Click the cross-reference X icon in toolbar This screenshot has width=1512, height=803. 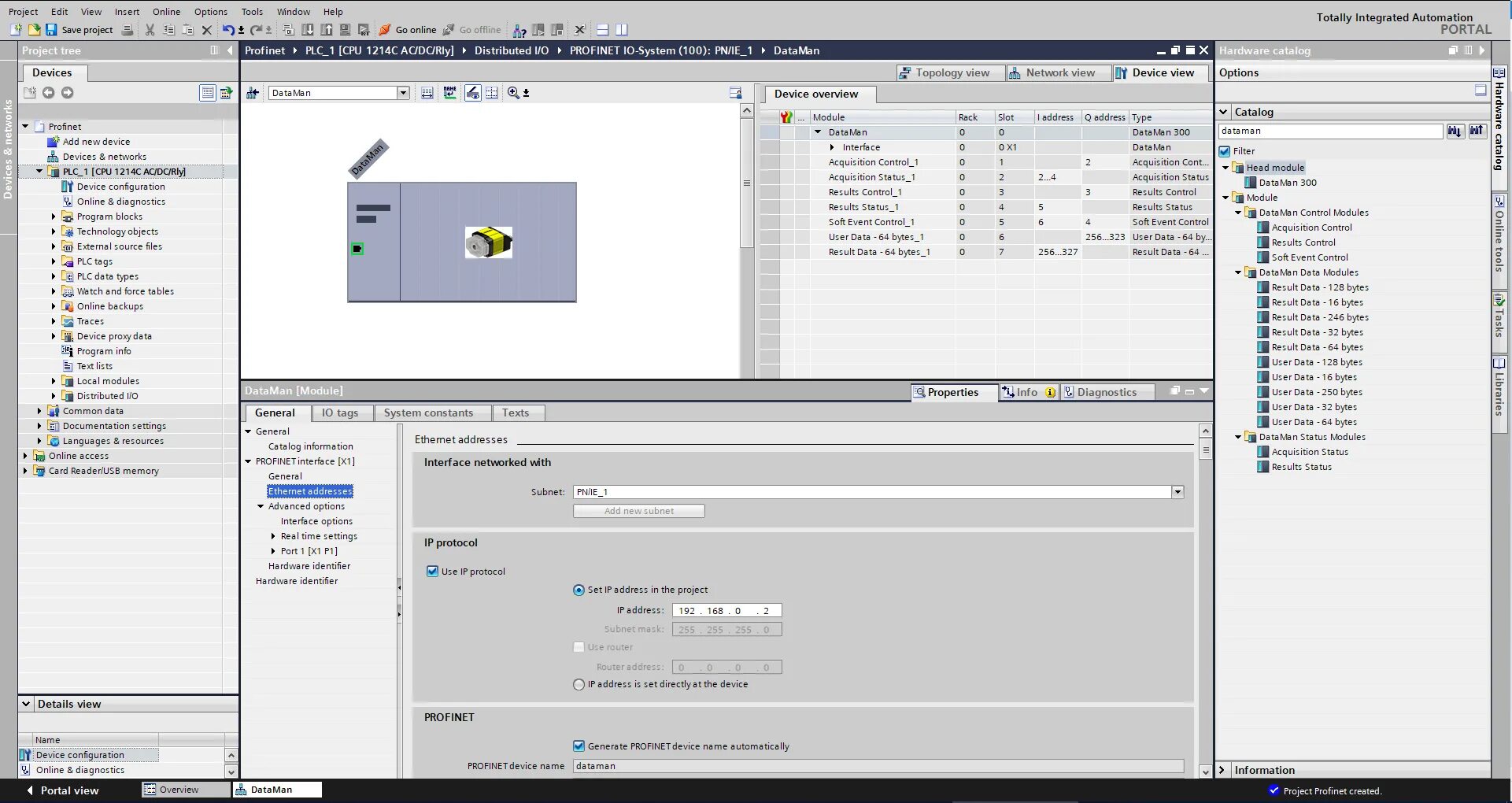580,30
